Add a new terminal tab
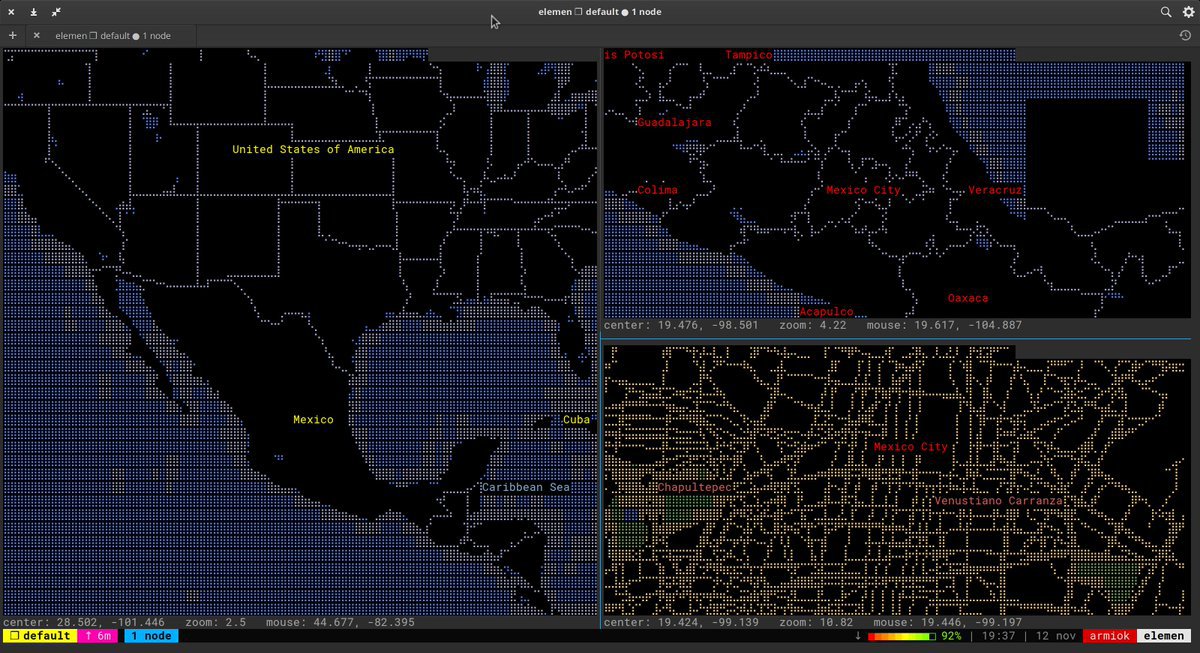Image resolution: width=1200 pixels, height=653 pixels. pyautogui.click(x=12, y=35)
